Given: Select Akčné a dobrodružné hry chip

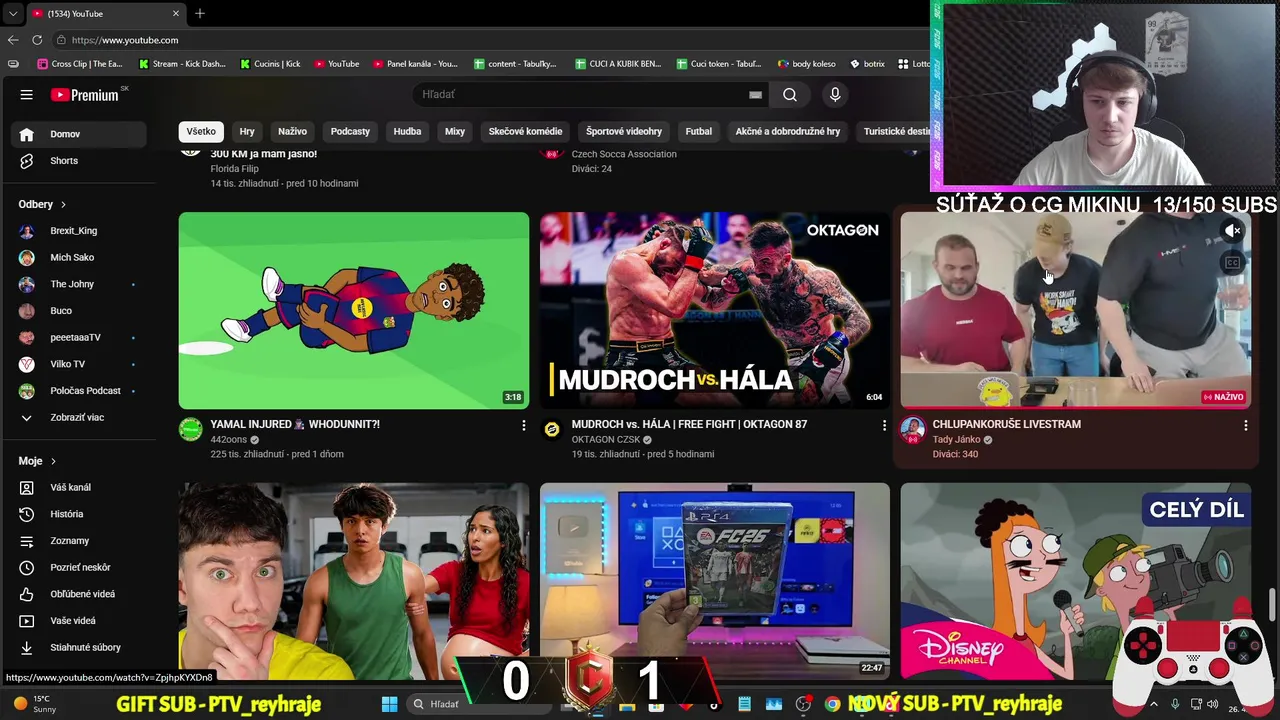Looking at the screenshot, I should 788,131.
